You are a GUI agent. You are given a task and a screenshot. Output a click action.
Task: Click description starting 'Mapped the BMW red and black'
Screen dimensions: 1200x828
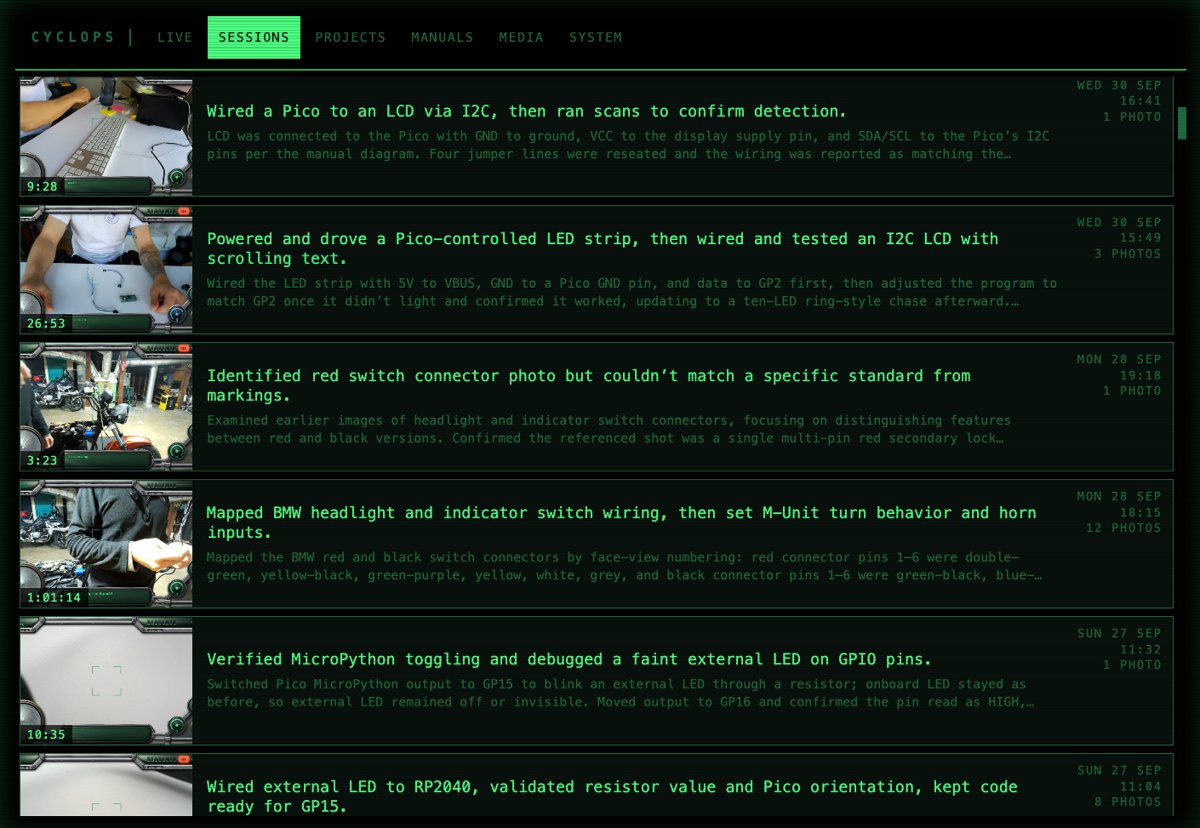click(625, 566)
